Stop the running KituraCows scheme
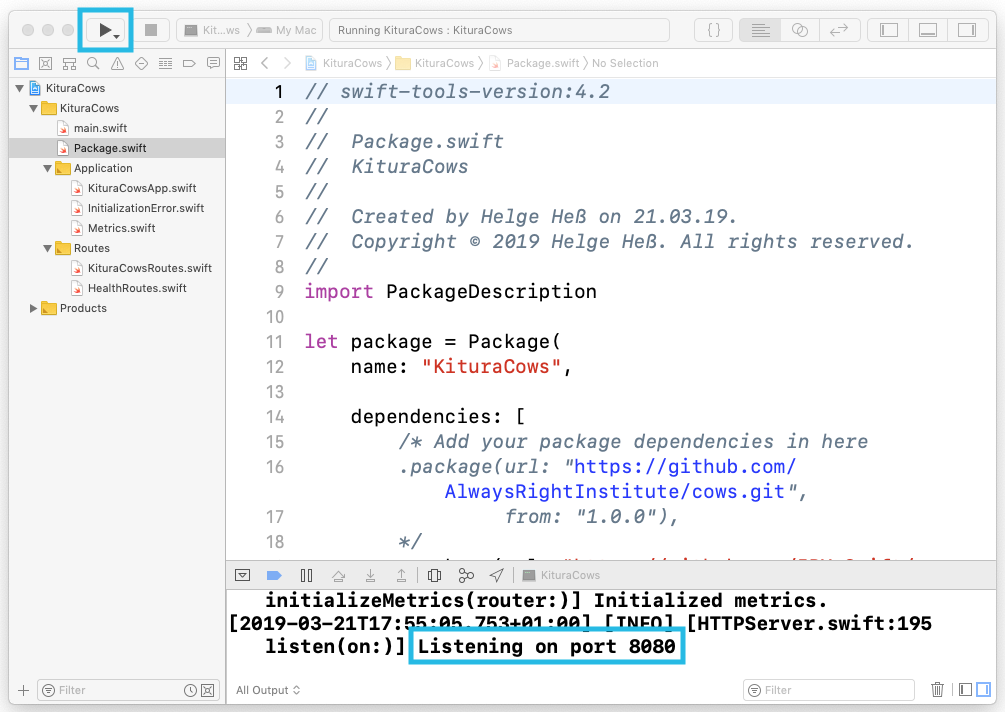1005x712 pixels. [x=151, y=29]
